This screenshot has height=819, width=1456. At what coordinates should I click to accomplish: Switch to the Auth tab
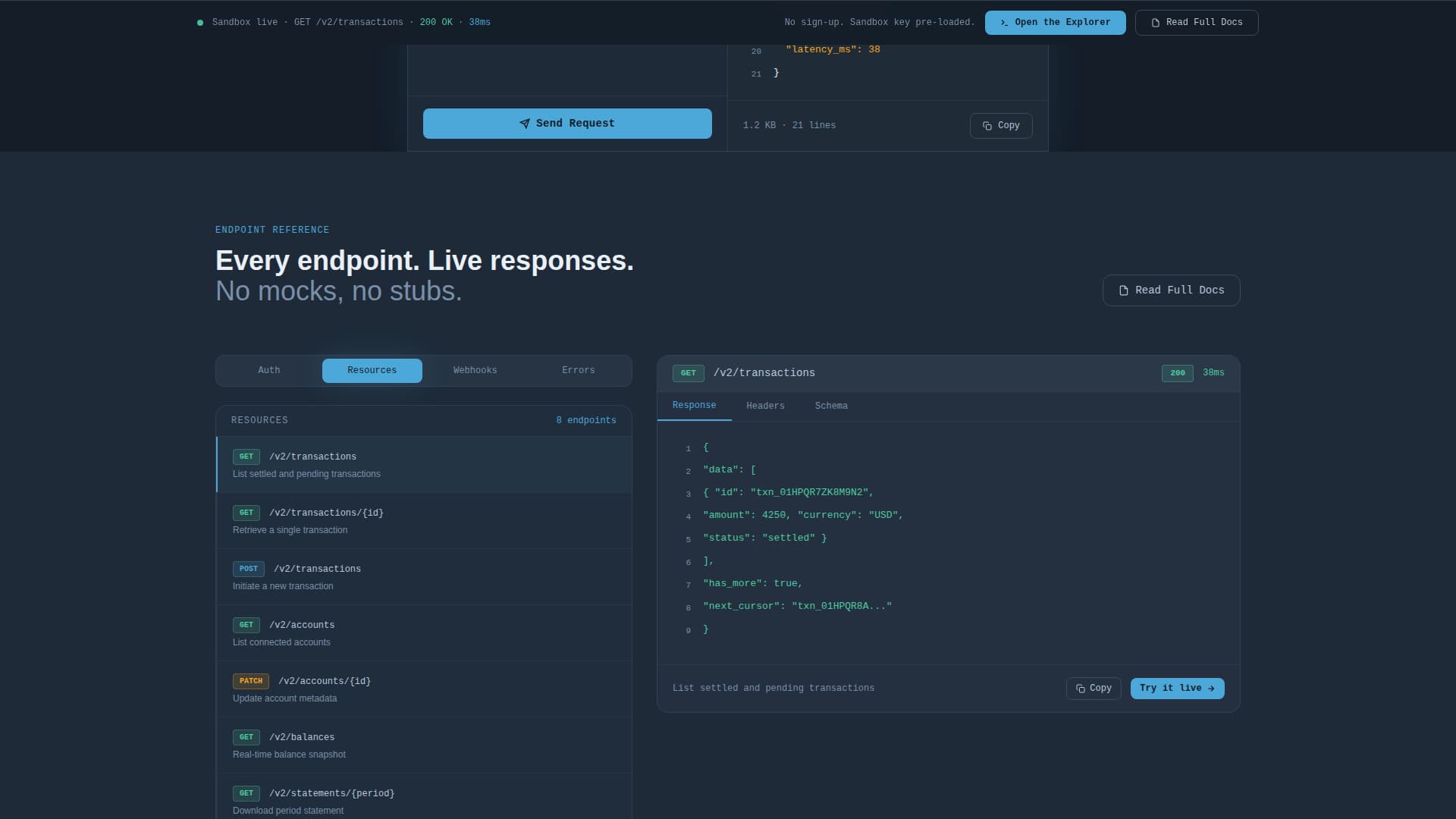(x=269, y=371)
